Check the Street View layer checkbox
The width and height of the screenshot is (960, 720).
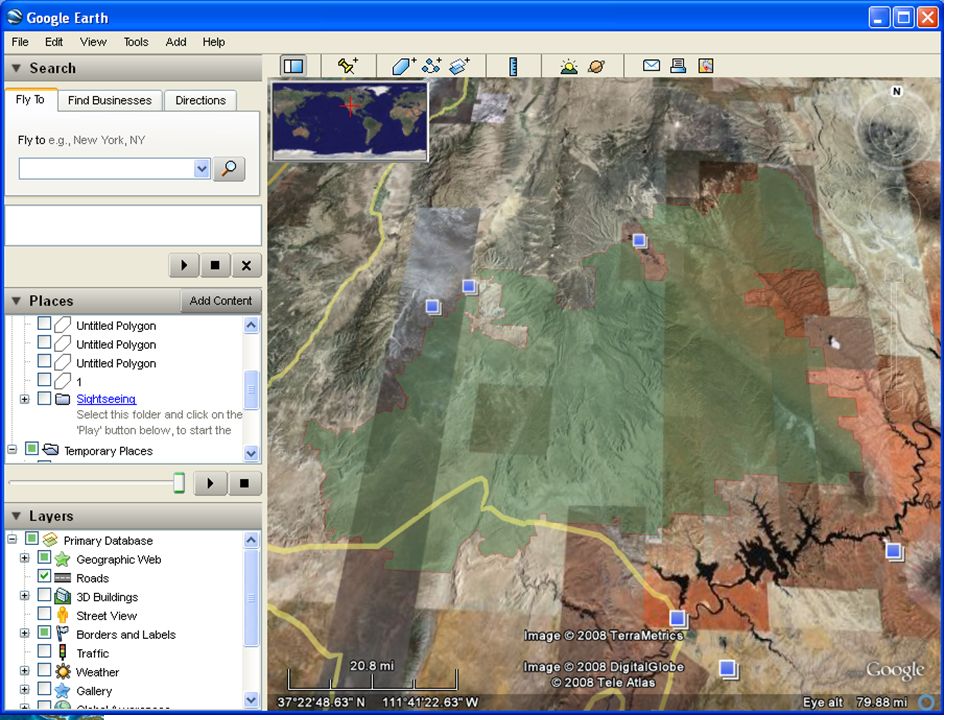tap(44, 613)
